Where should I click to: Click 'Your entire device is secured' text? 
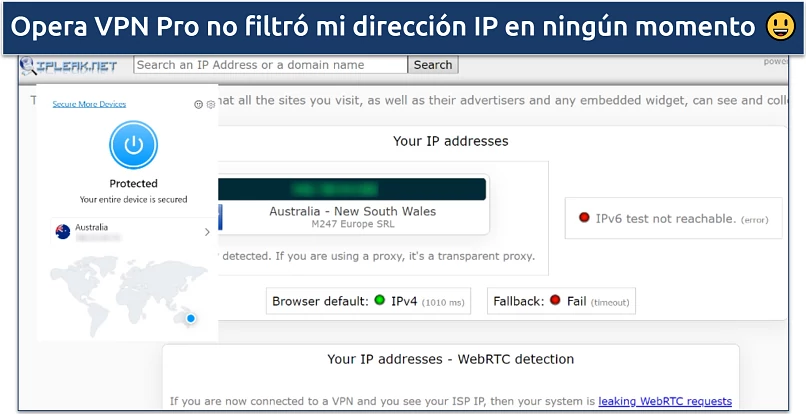[134, 199]
